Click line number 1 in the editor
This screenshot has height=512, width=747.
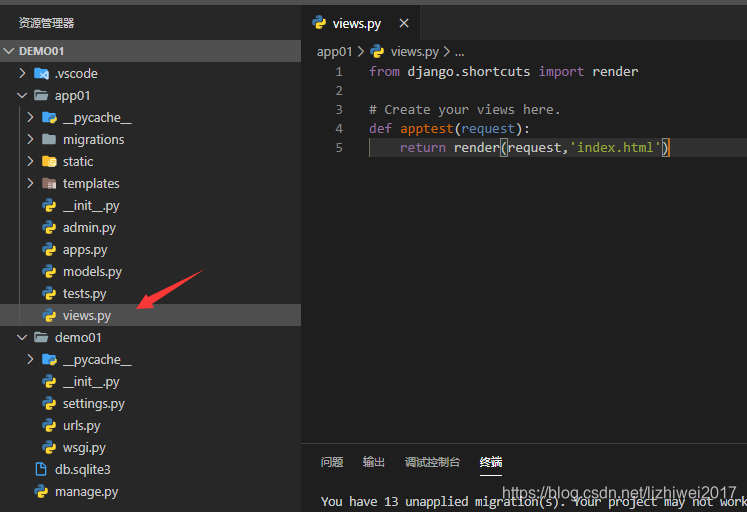339,71
